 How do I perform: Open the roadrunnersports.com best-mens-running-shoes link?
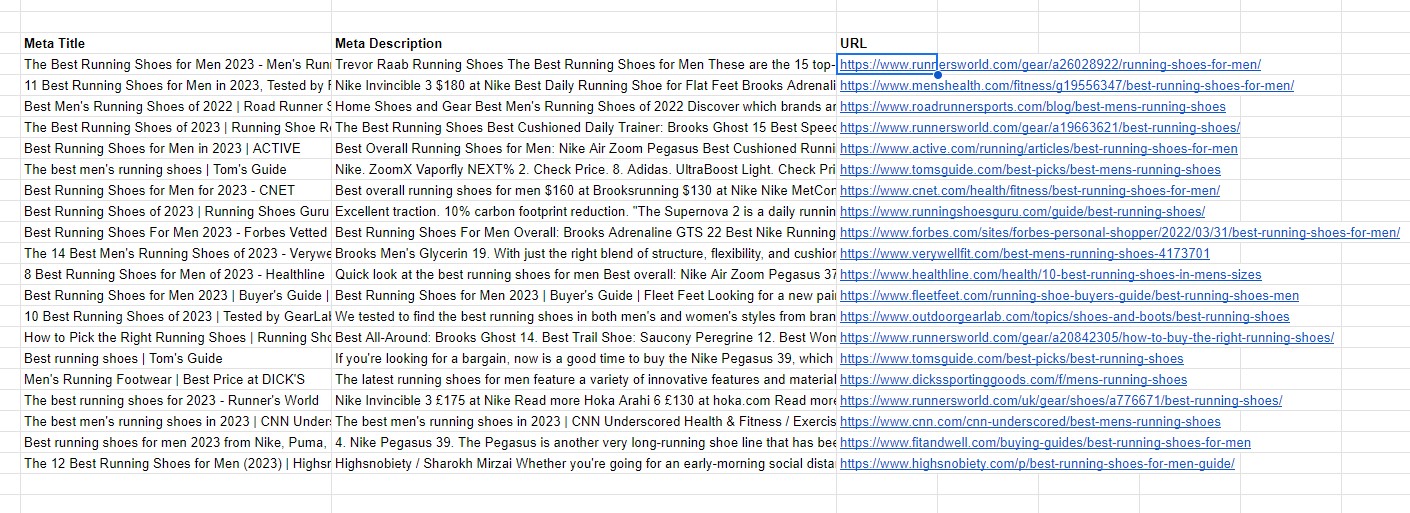pyautogui.click(x=1033, y=107)
